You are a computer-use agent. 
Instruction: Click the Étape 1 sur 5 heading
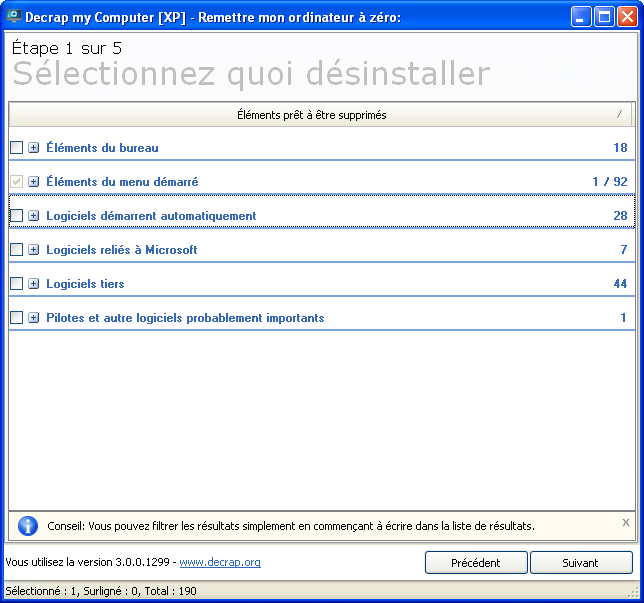67,48
